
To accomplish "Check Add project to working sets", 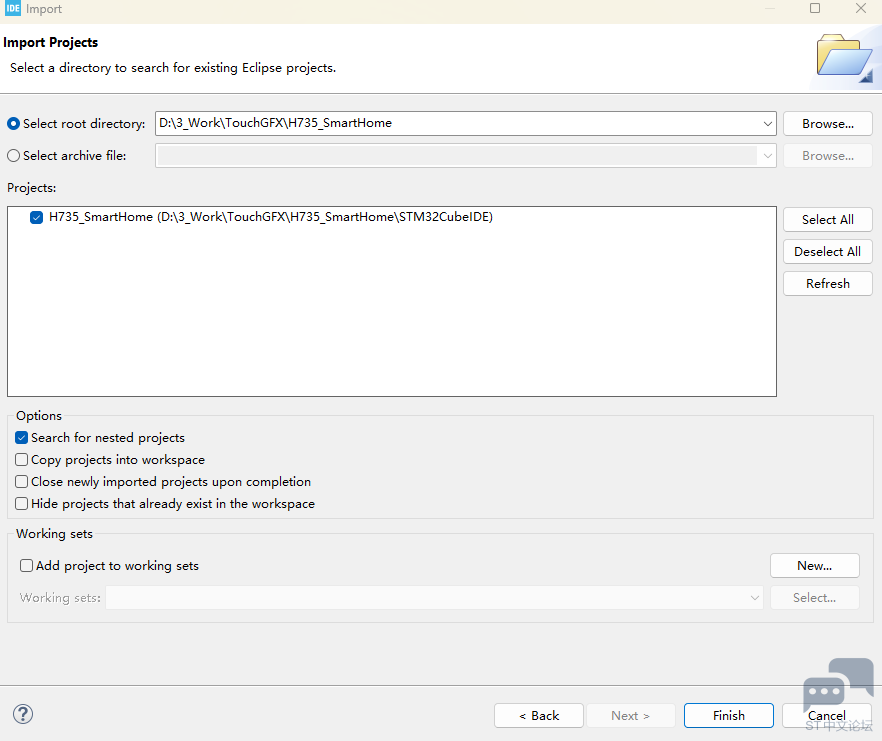I will pyautogui.click(x=26, y=565).
